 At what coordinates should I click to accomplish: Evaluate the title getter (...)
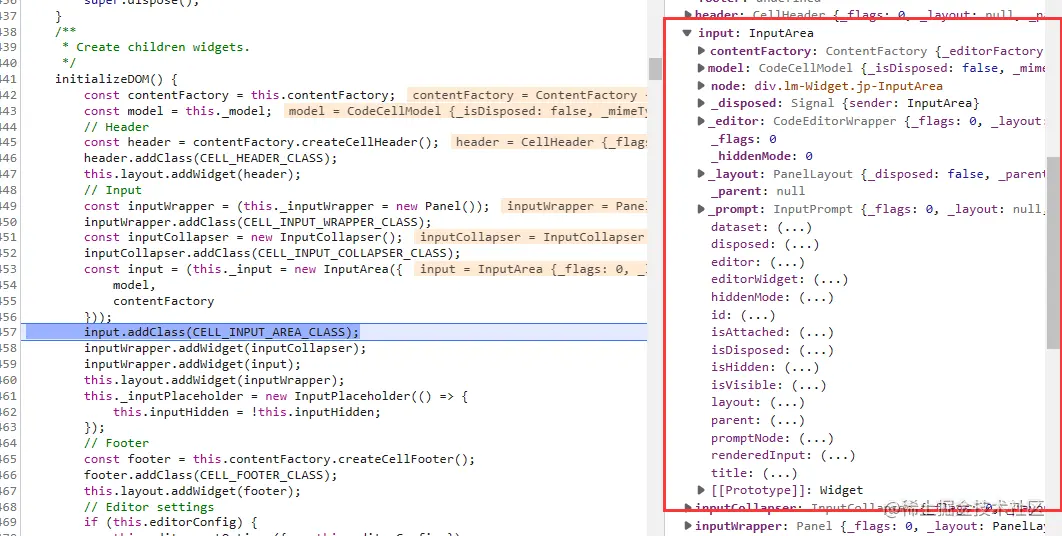780,473
